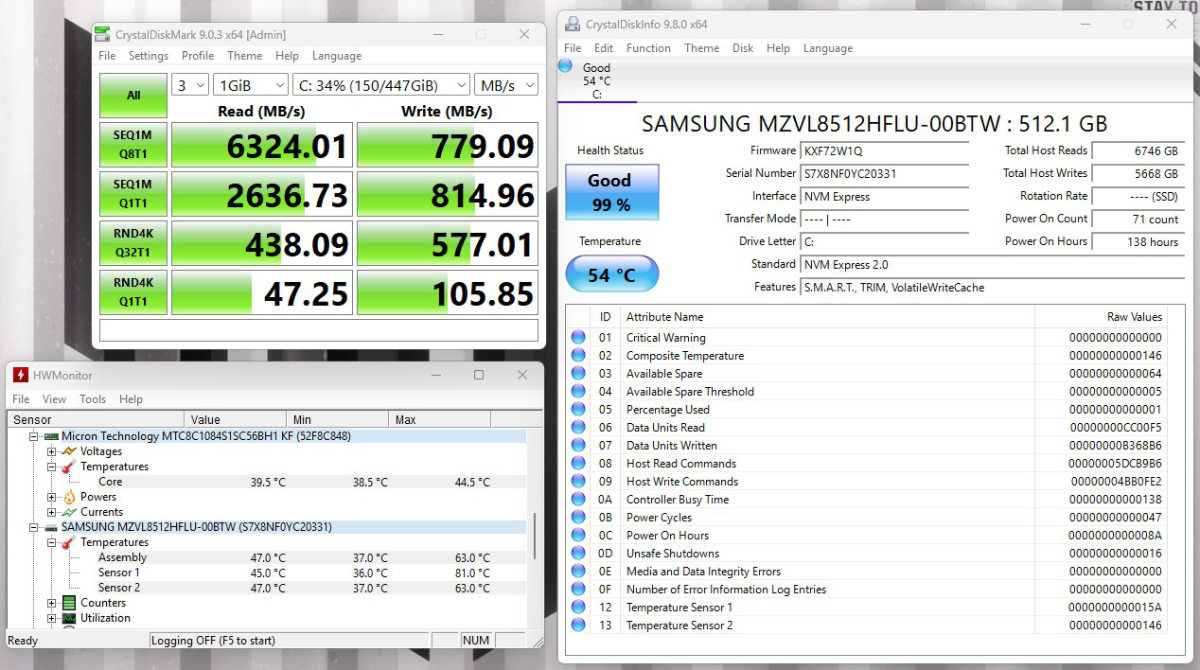
Task: Click the green All benchmark button
Action: [133, 95]
